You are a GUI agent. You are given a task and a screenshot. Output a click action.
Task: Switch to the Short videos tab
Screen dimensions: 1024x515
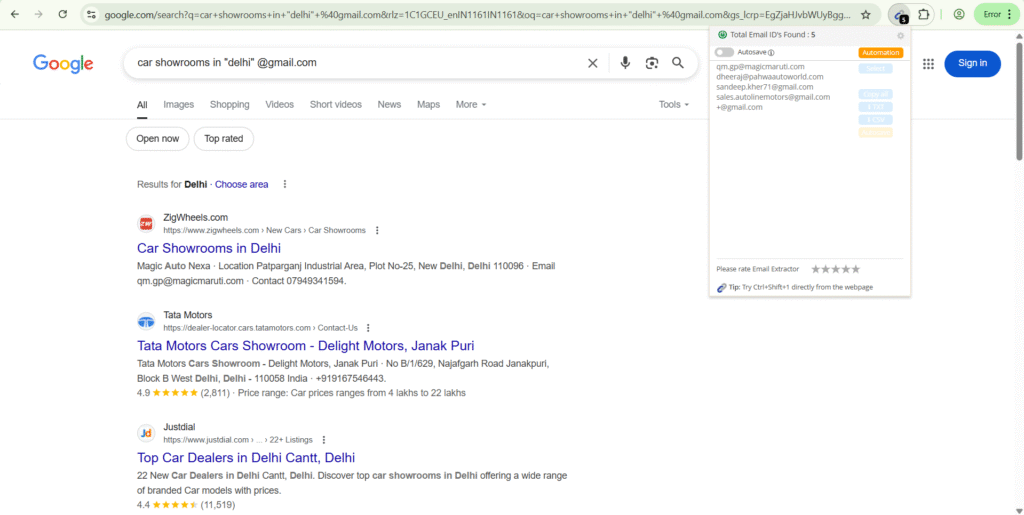click(336, 104)
